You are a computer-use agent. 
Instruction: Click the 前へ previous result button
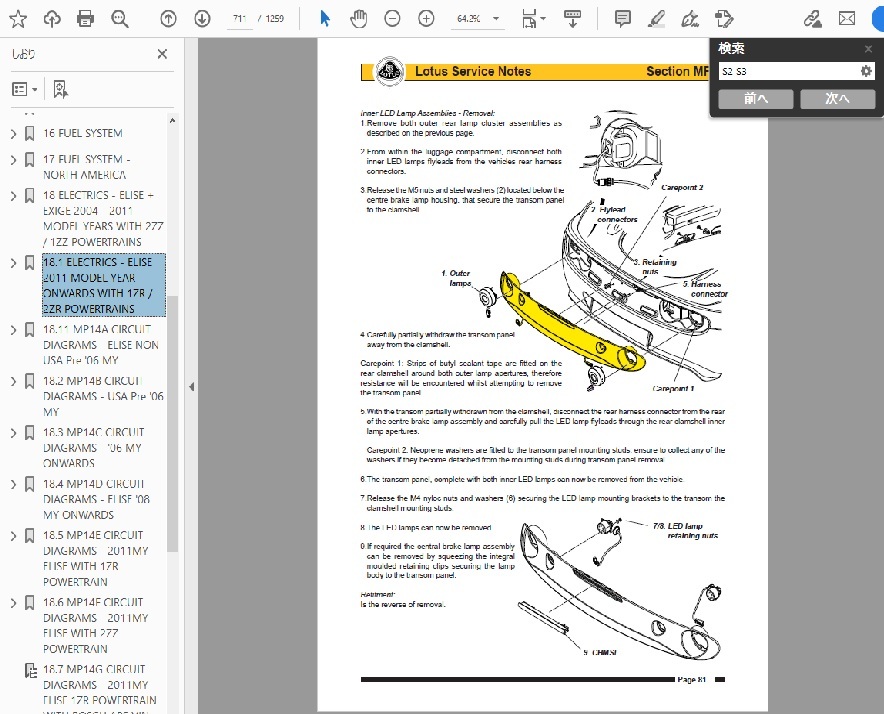756,99
